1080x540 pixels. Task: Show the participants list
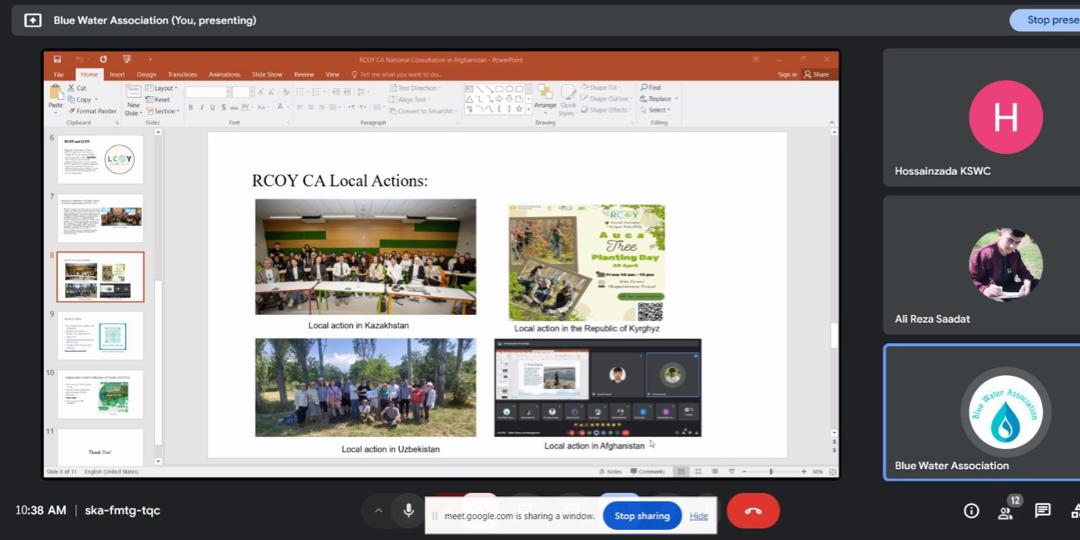point(1006,512)
